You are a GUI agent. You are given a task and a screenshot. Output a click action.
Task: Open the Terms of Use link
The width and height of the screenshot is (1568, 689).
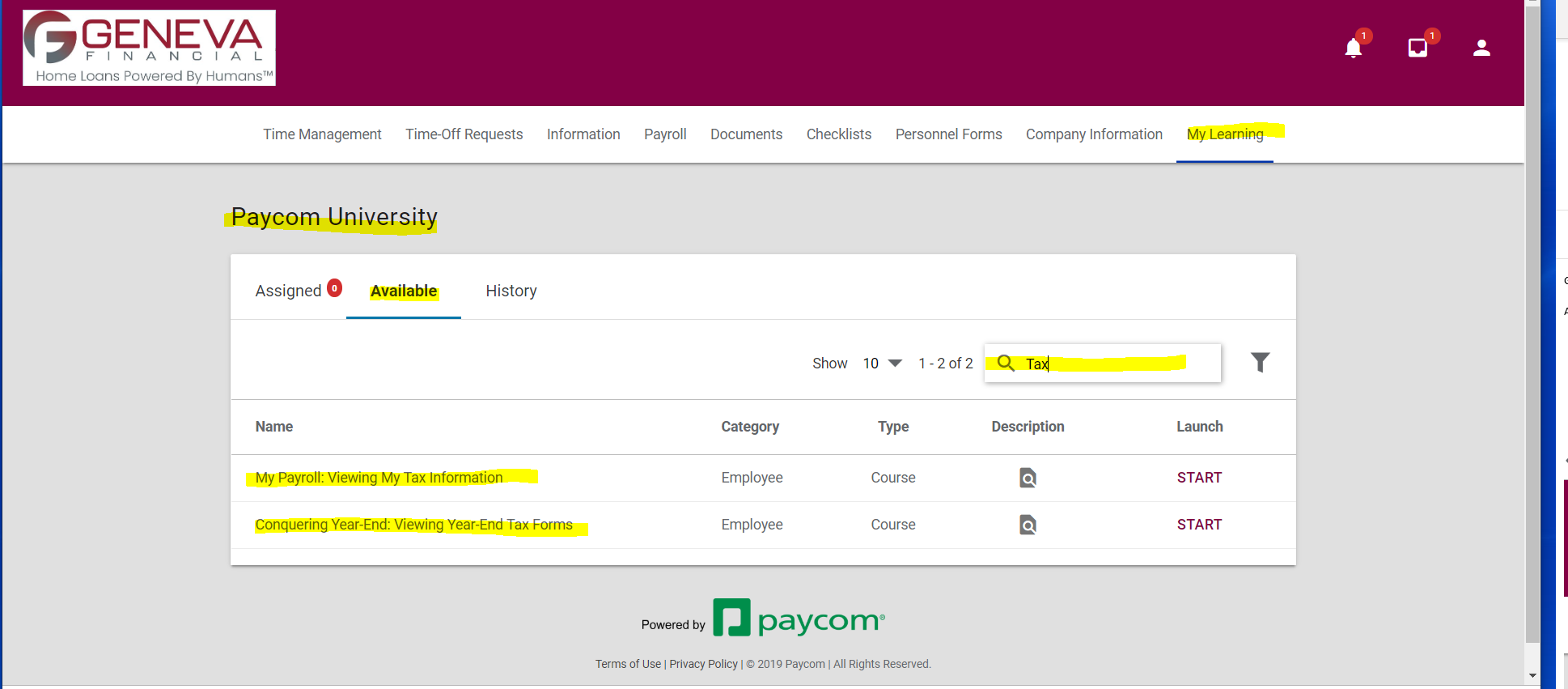click(628, 664)
